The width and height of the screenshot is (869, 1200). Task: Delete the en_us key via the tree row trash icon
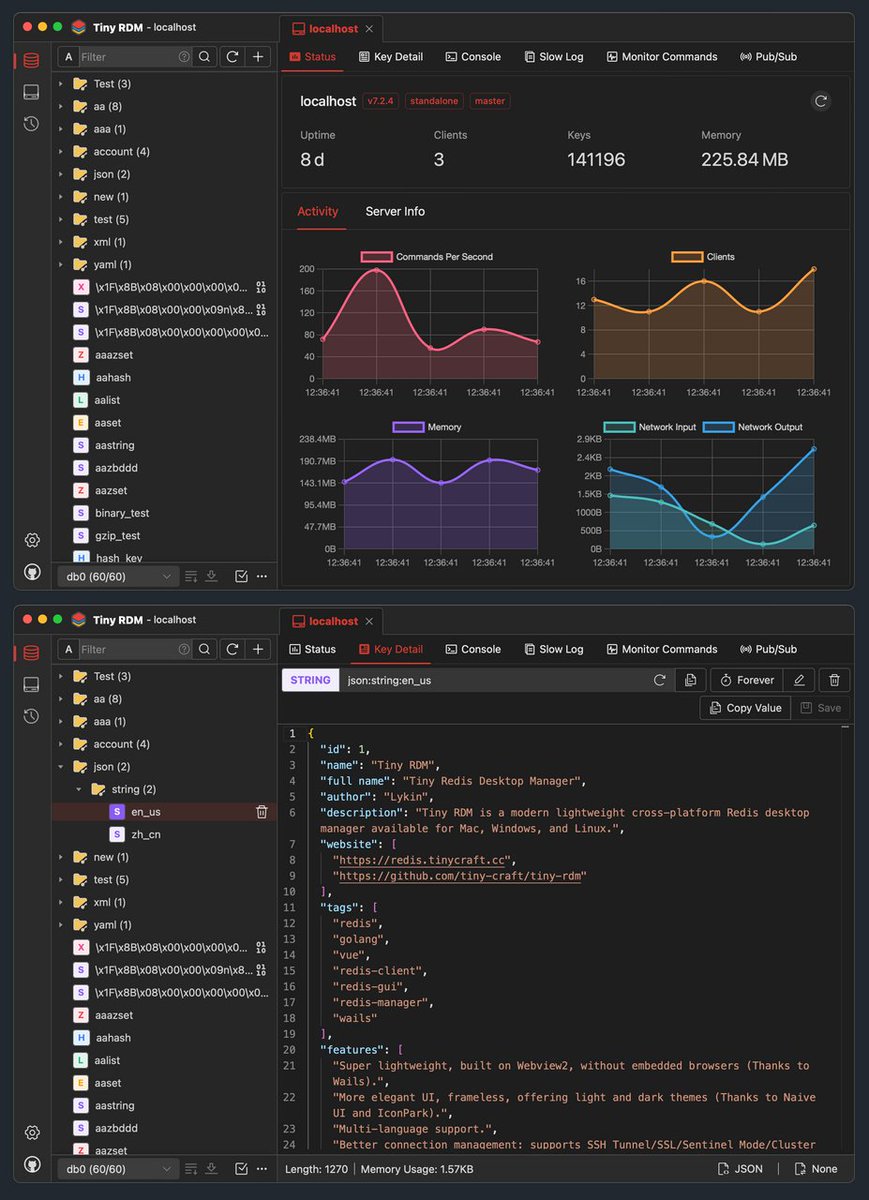point(262,812)
